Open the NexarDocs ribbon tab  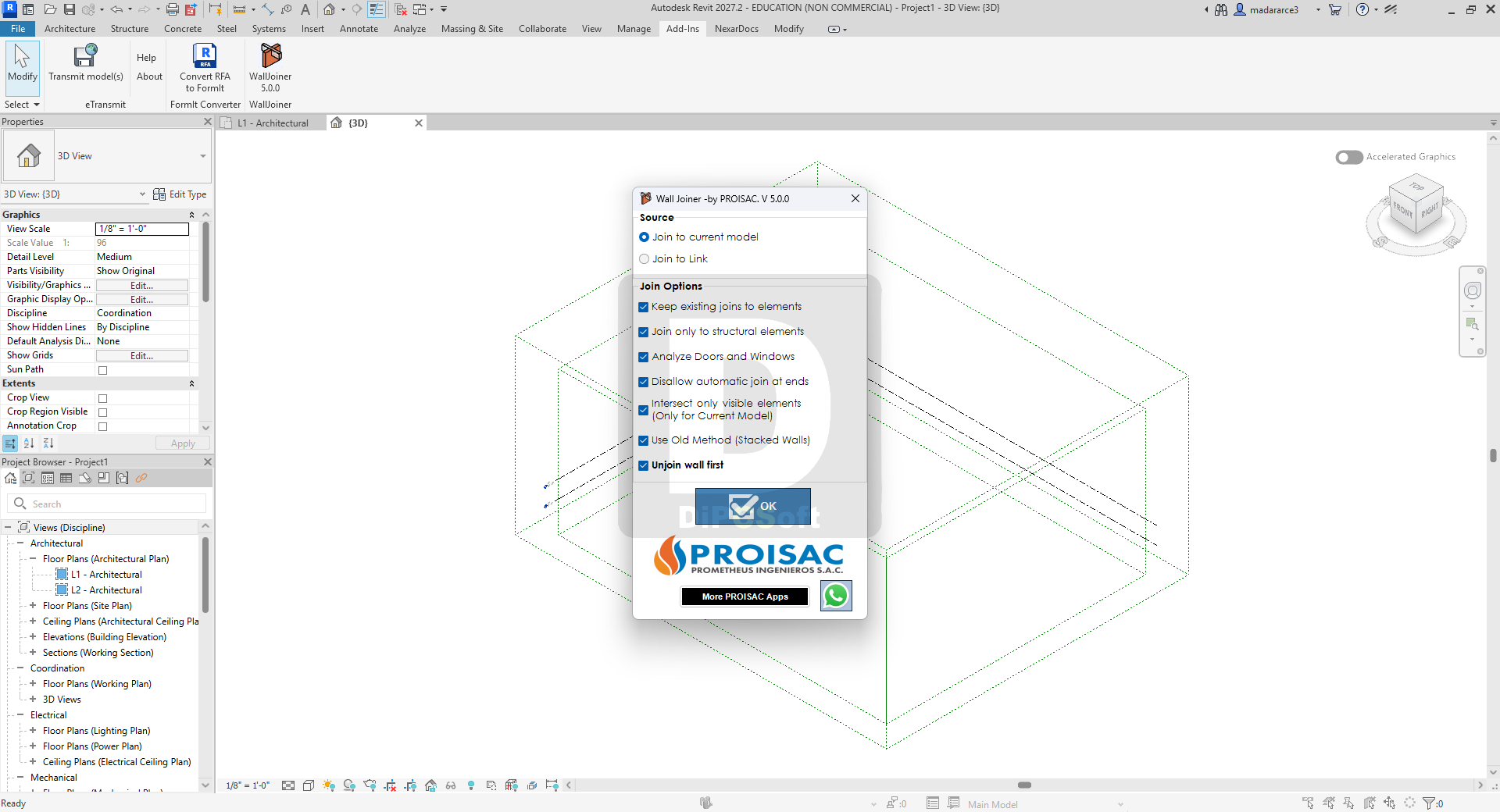click(736, 29)
